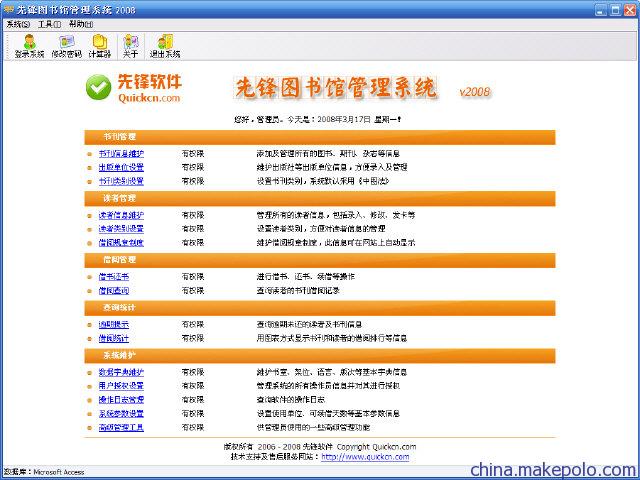The height and width of the screenshot is (480, 640).
Task: Open the 书刊信息维护 link
Action: click(121, 154)
